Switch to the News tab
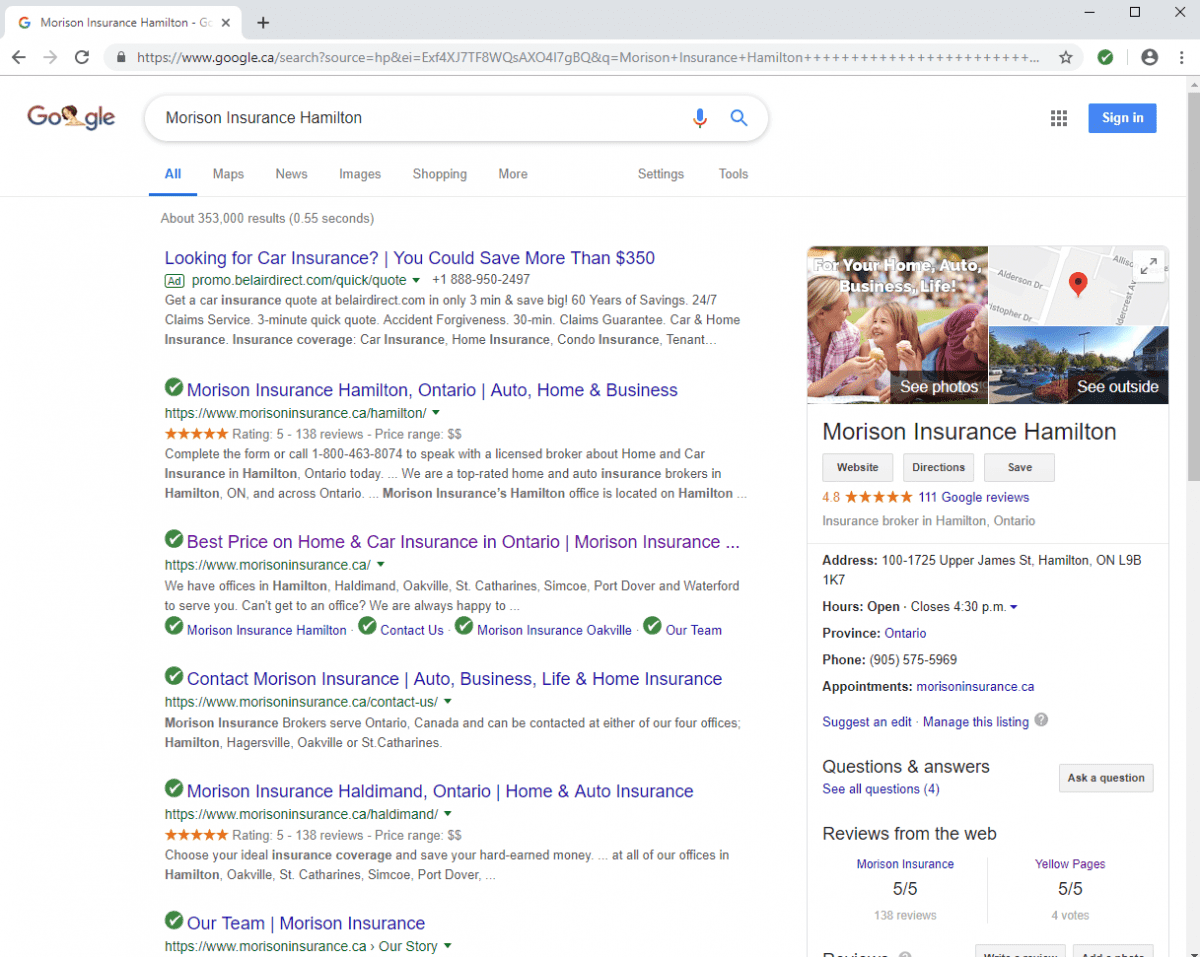The width and height of the screenshot is (1200, 957). 291,174
